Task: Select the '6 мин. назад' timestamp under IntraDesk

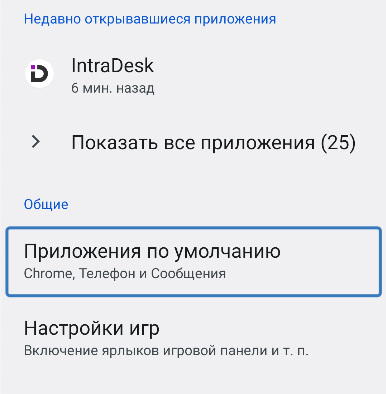Action: tap(113, 88)
